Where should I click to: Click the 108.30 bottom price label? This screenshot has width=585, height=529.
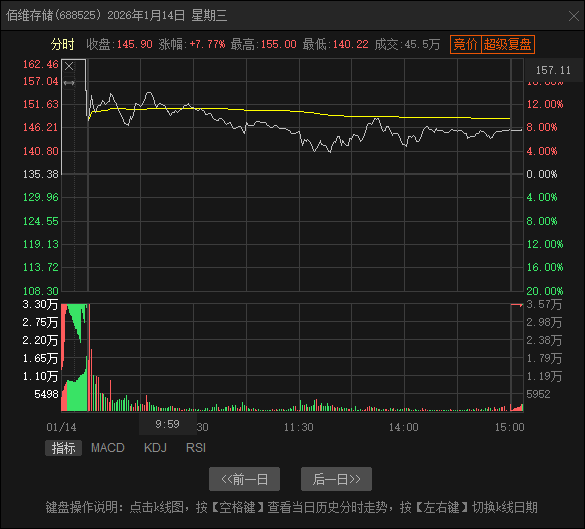(x=41, y=291)
